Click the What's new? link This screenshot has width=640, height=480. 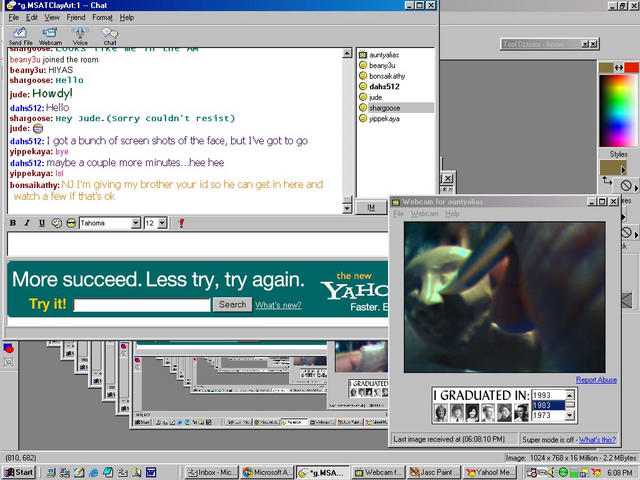tap(278, 305)
